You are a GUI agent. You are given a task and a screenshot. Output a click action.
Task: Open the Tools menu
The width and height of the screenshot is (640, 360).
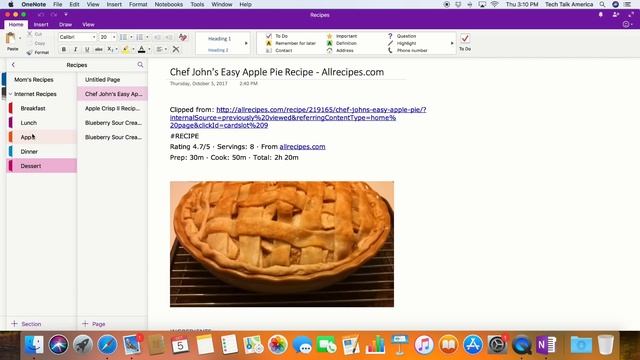click(x=197, y=4)
